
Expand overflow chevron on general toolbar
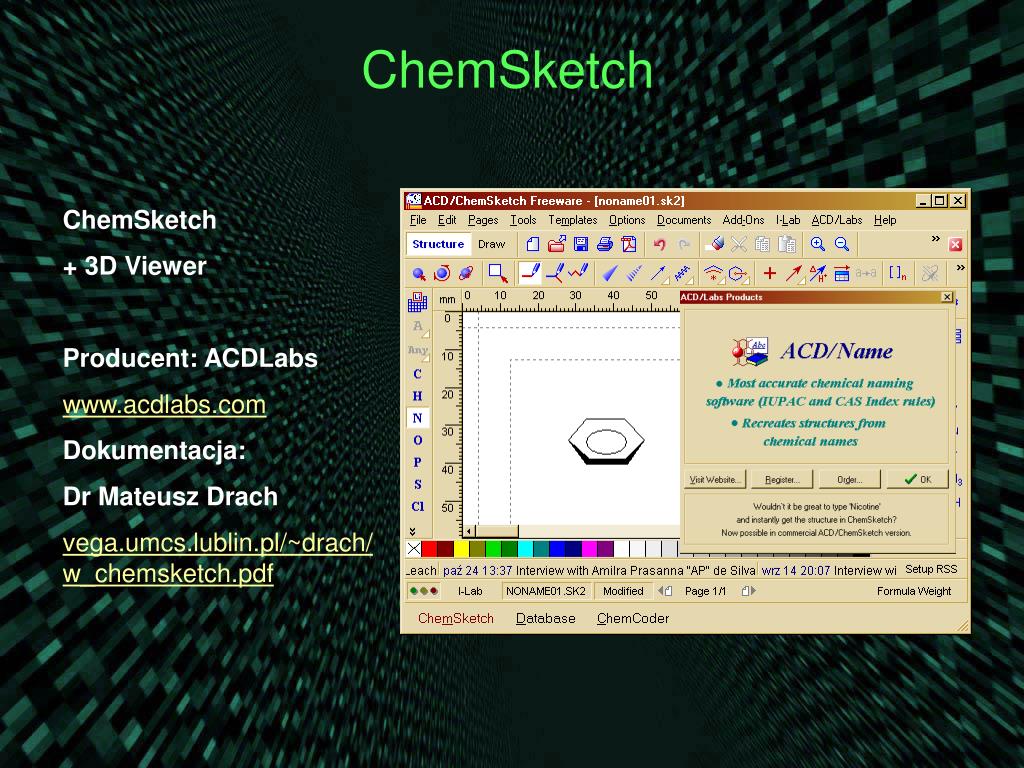pyautogui.click(x=936, y=238)
